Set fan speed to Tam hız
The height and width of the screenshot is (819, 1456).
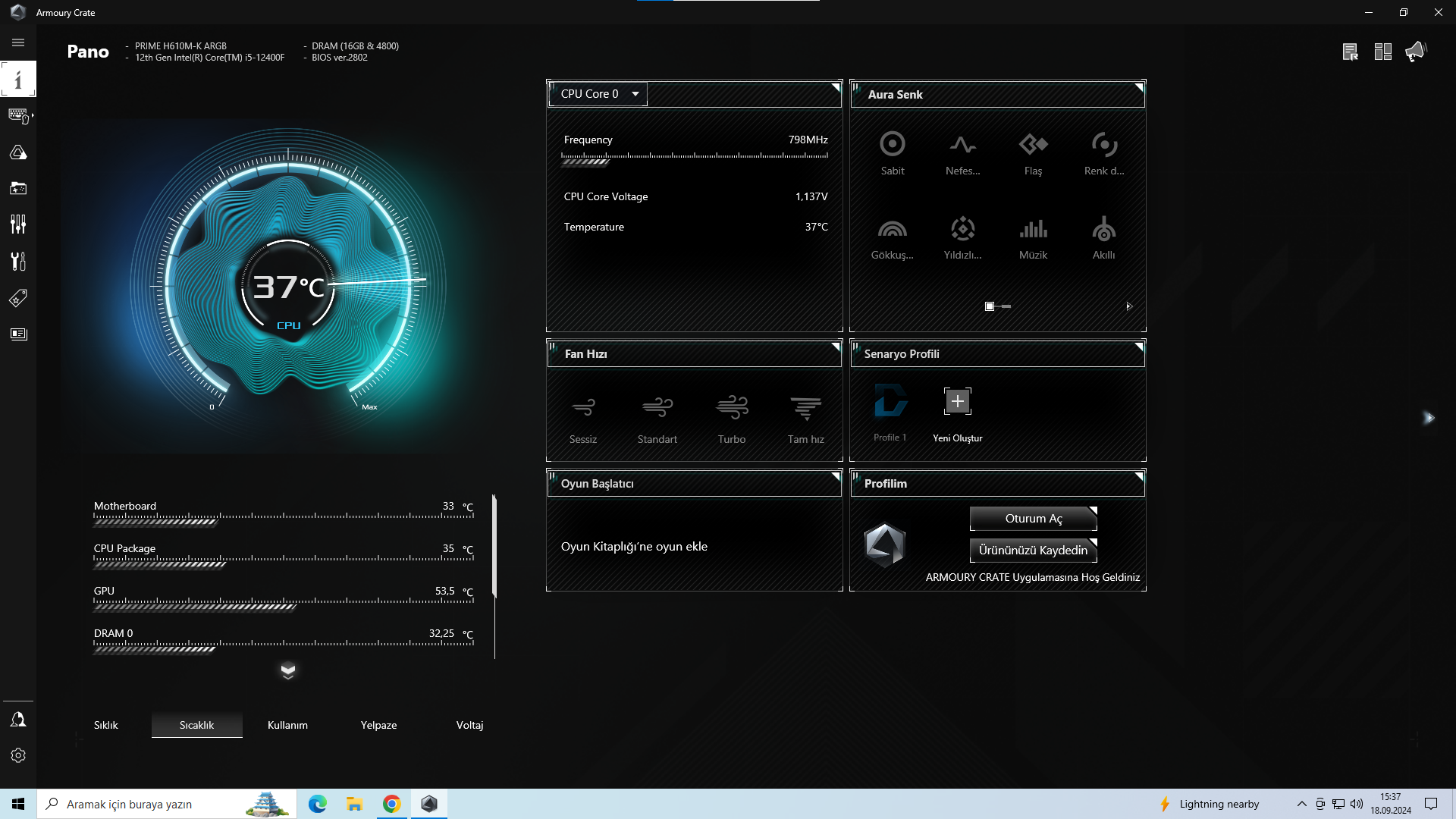[x=806, y=419]
